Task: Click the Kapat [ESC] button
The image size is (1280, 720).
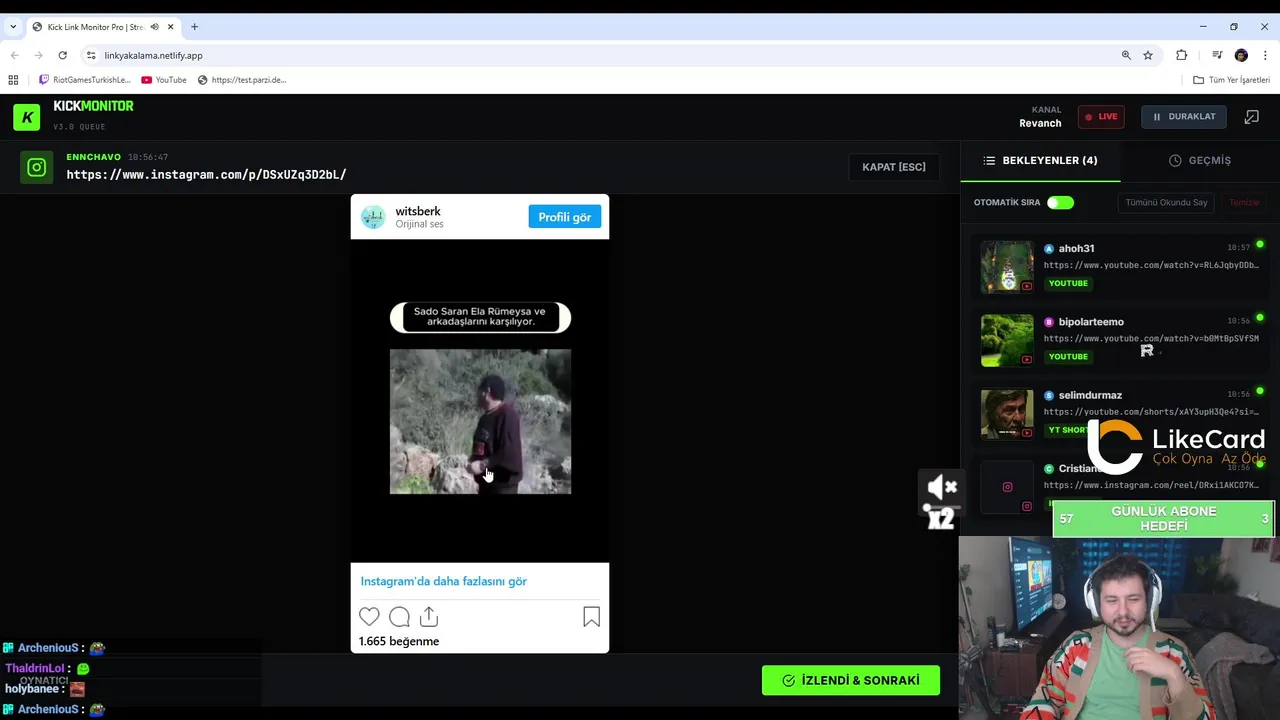Action: [894, 167]
